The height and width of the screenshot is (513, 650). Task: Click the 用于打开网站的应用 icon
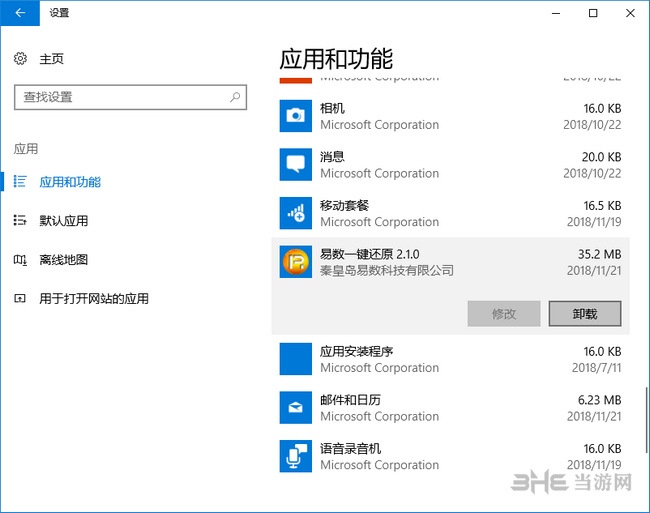[x=20, y=298]
